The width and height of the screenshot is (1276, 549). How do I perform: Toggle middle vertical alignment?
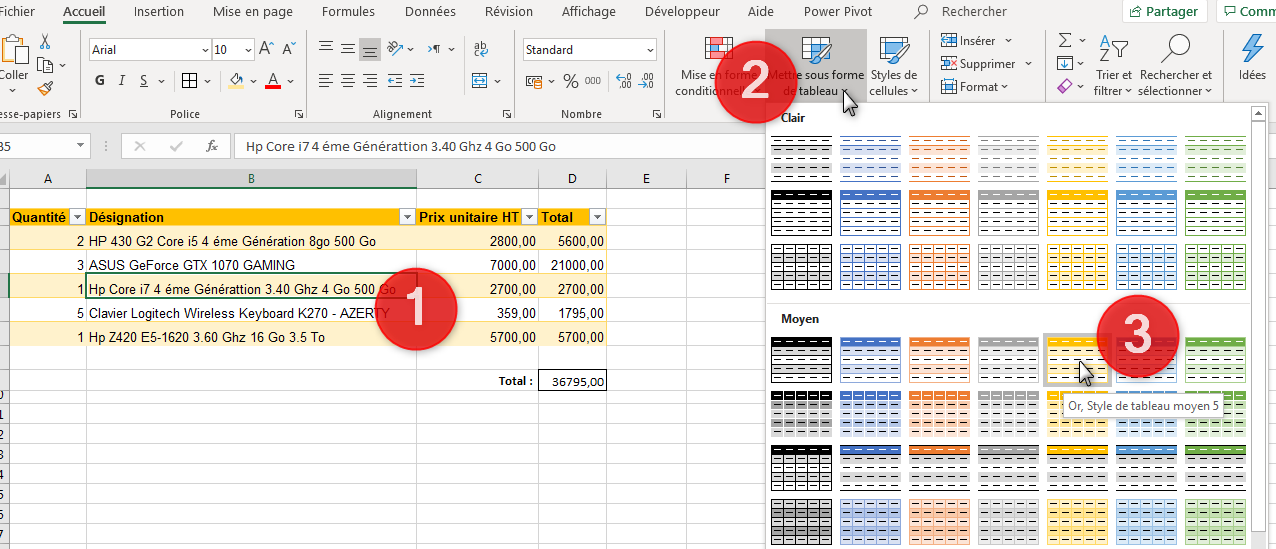coord(348,48)
